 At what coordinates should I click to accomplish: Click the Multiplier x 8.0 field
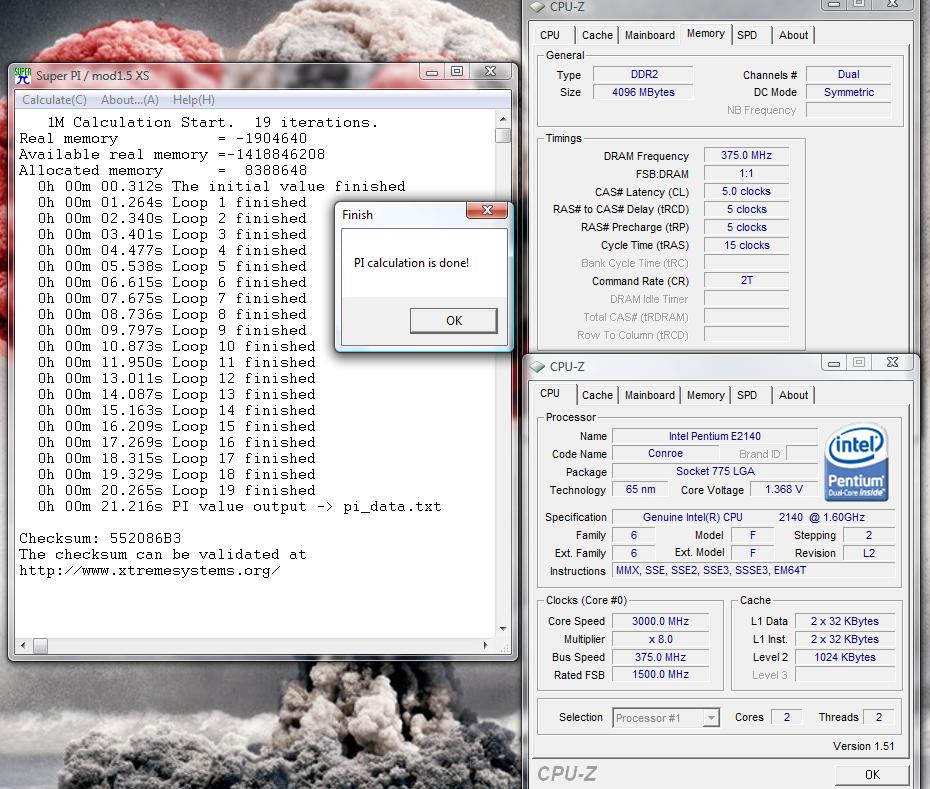tap(660, 639)
